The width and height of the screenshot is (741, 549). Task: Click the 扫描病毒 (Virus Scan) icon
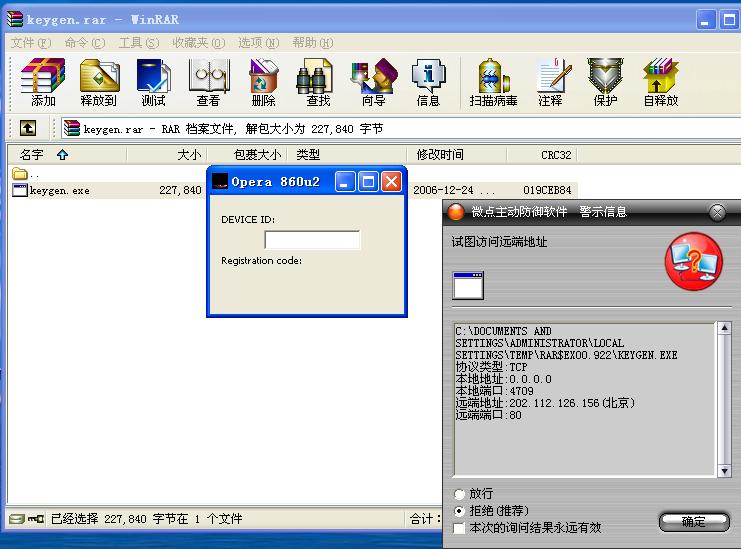click(x=493, y=82)
